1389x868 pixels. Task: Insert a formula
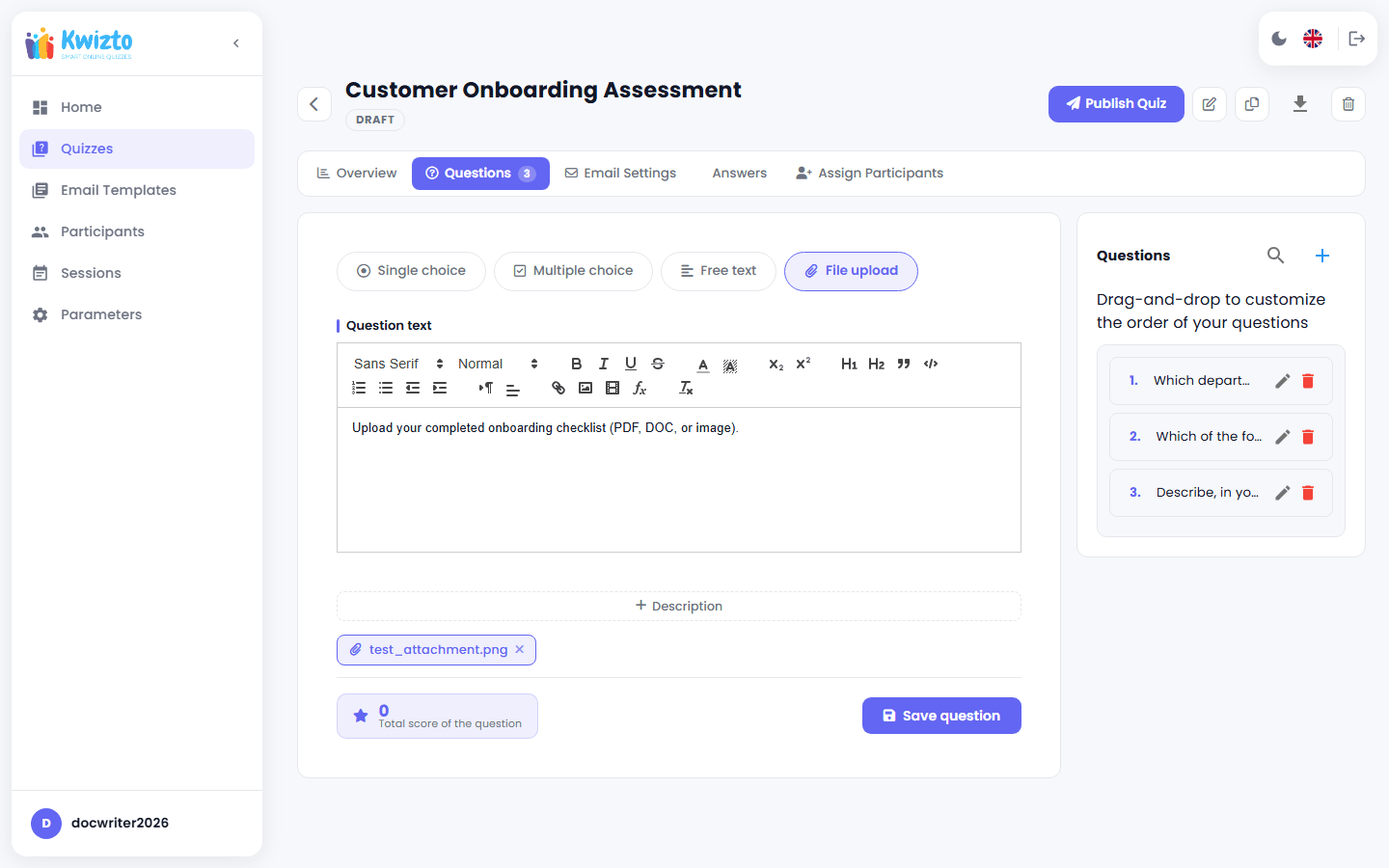640,388
